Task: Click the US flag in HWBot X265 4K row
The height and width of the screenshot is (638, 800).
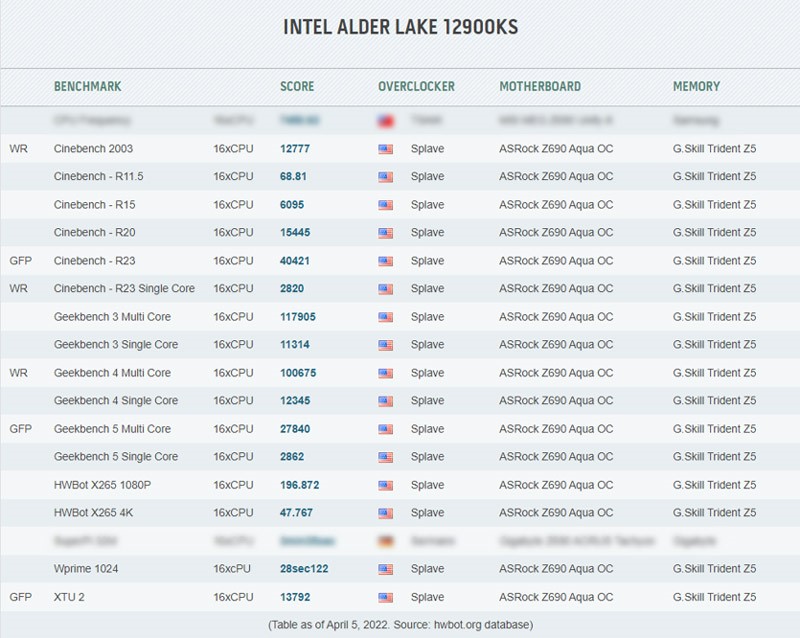Action: tap(385, 513)
